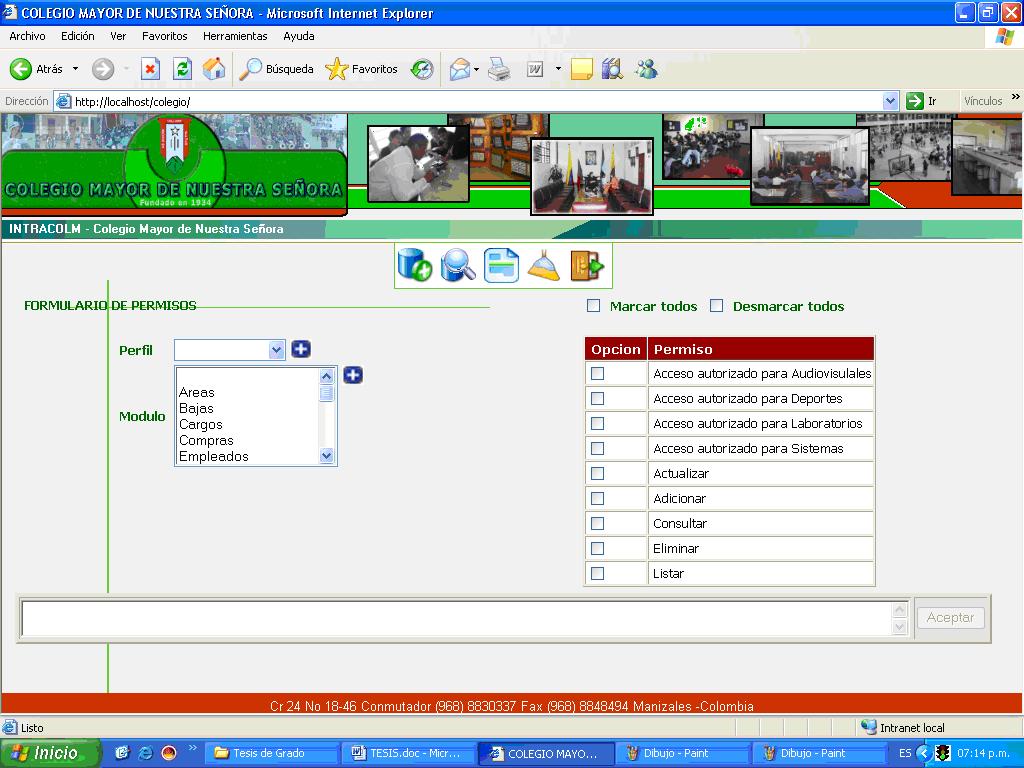Go to browser home page icon
This screenshot has width=1024, height=768.
pos(214,69)
